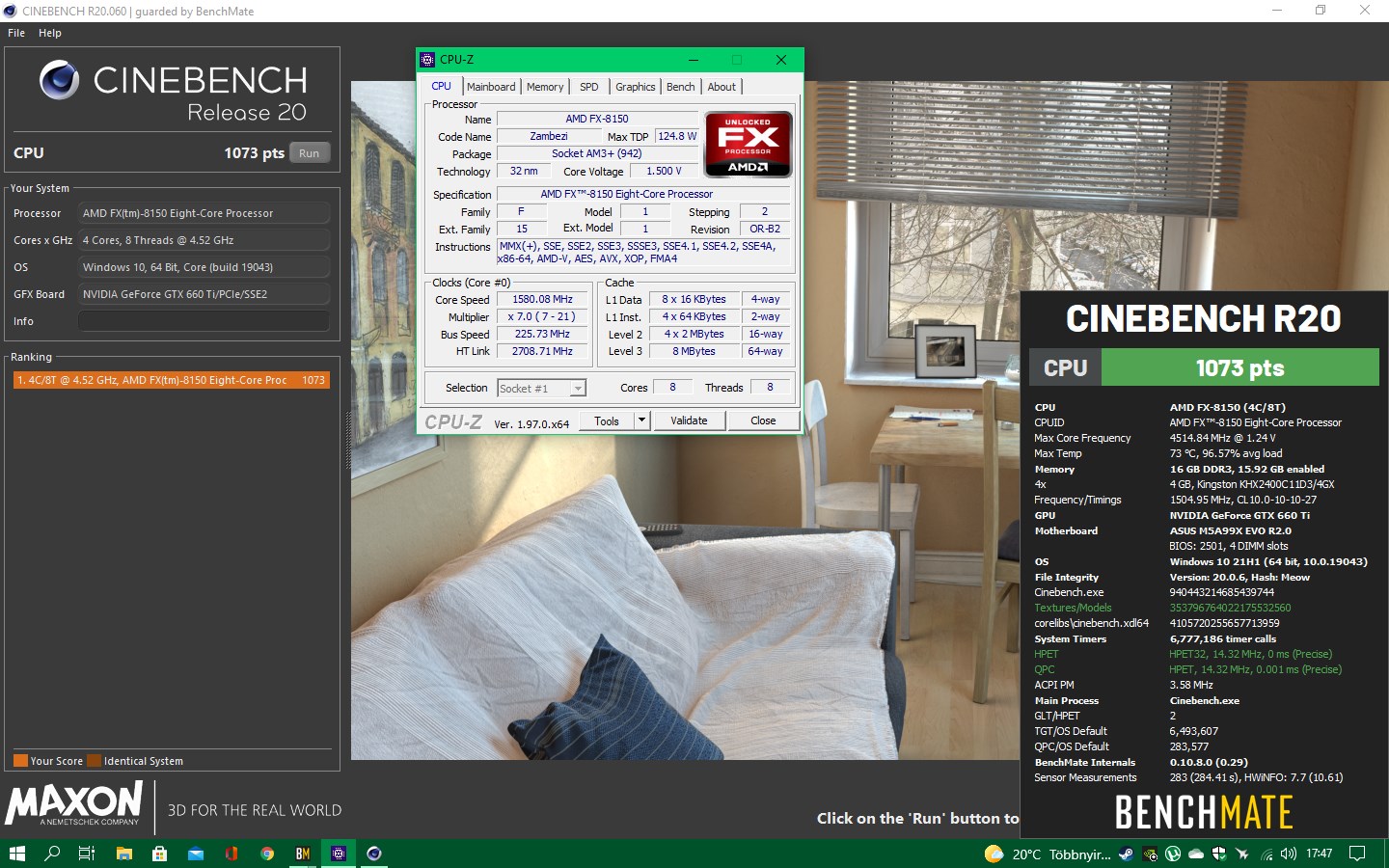Click the CPU-Z Name field AMD FX-8150
The image size is (1389, 868).
point(597,119)
